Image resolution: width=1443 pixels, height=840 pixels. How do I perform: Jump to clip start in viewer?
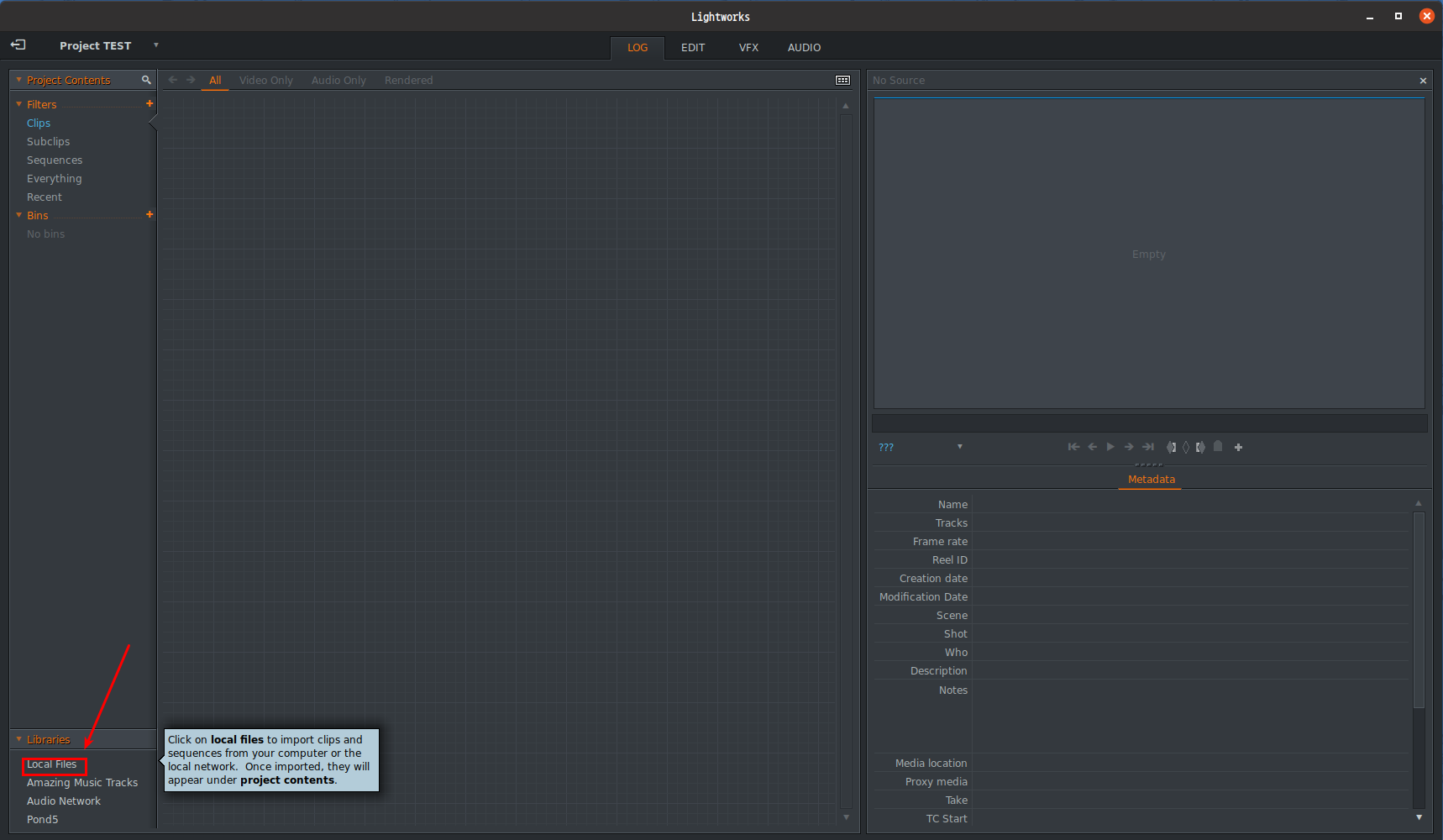(x=1073, y=447)
